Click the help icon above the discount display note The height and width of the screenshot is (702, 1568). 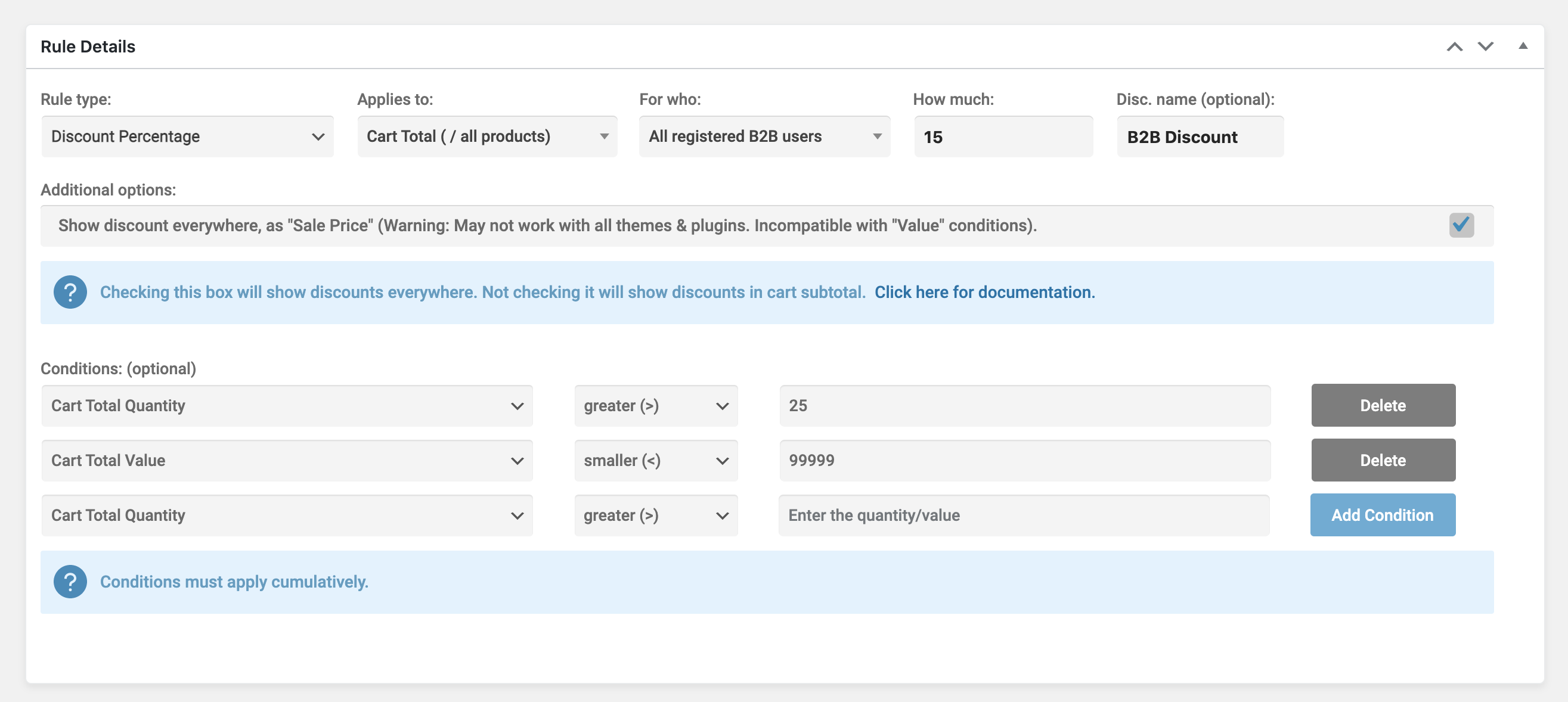point(70,293)
